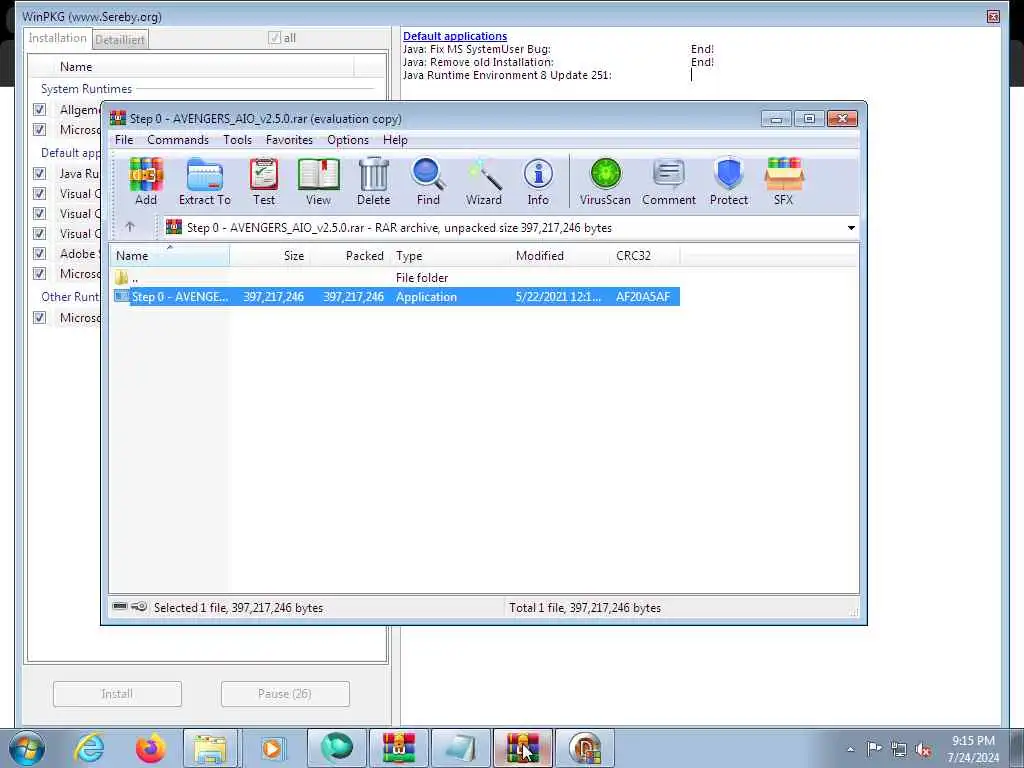Toggle the checkbox under Other Runtimes
Screen dimensions: 1024x768
click(x=40, y=317)
